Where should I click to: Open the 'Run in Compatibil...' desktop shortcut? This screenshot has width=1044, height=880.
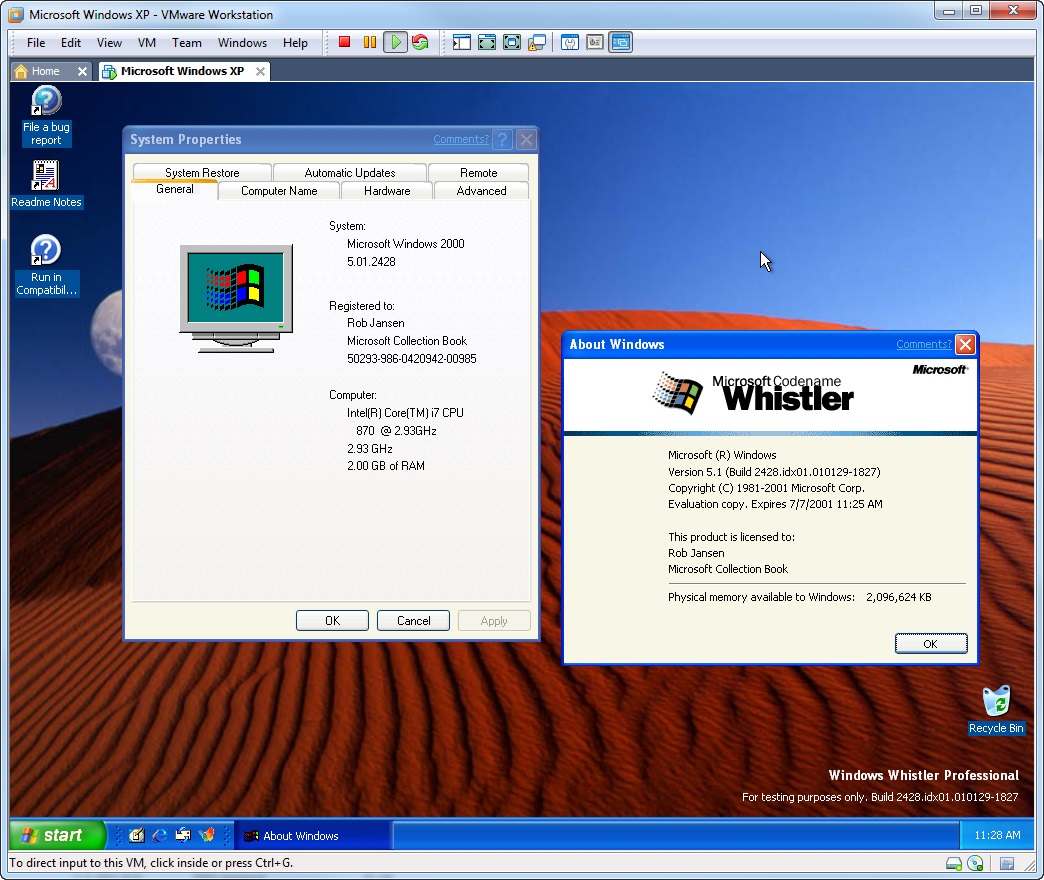[x=46, y=265]
